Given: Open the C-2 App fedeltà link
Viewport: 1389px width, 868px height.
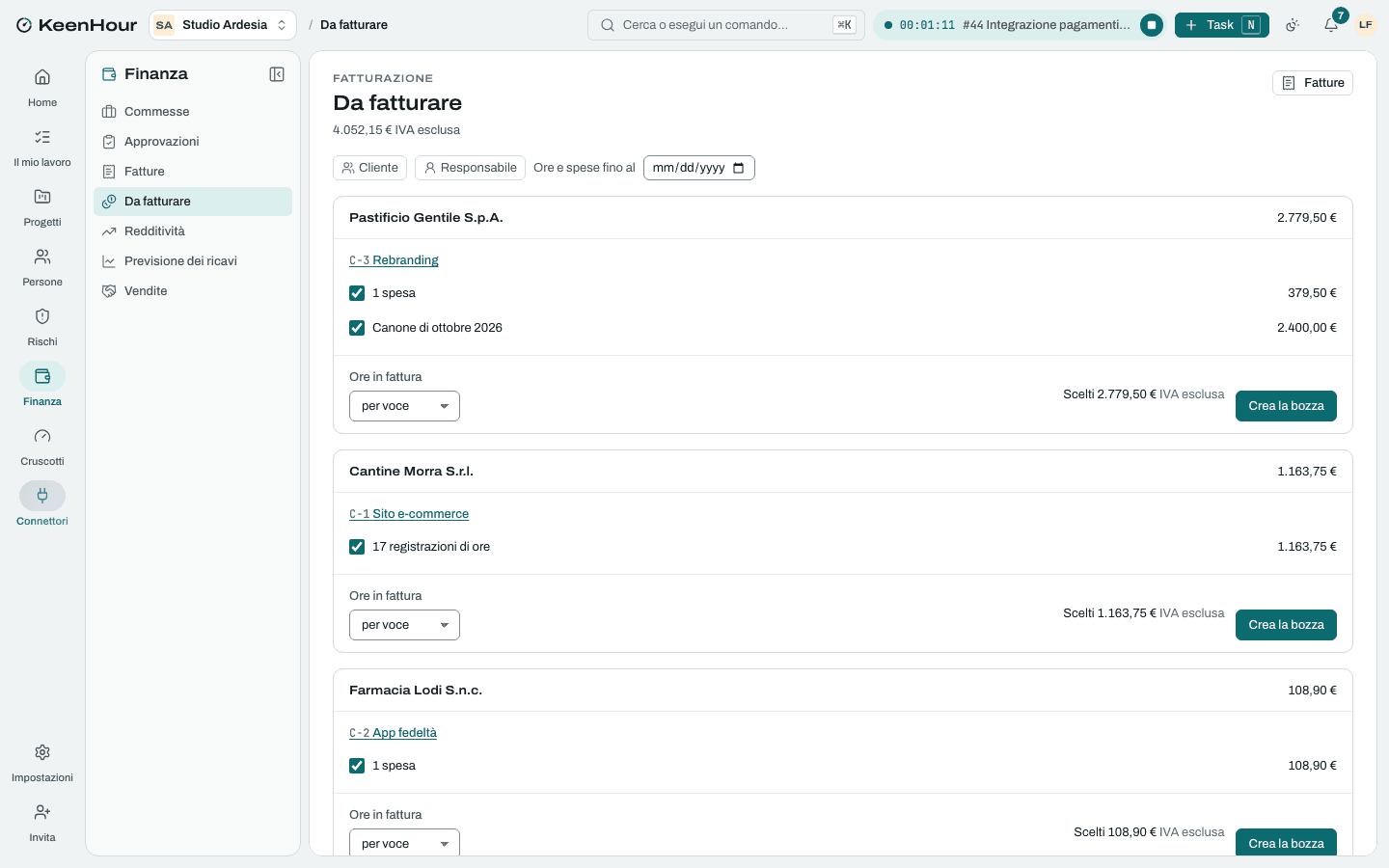Looking at the screenshot, I should (x=393, y=733).
